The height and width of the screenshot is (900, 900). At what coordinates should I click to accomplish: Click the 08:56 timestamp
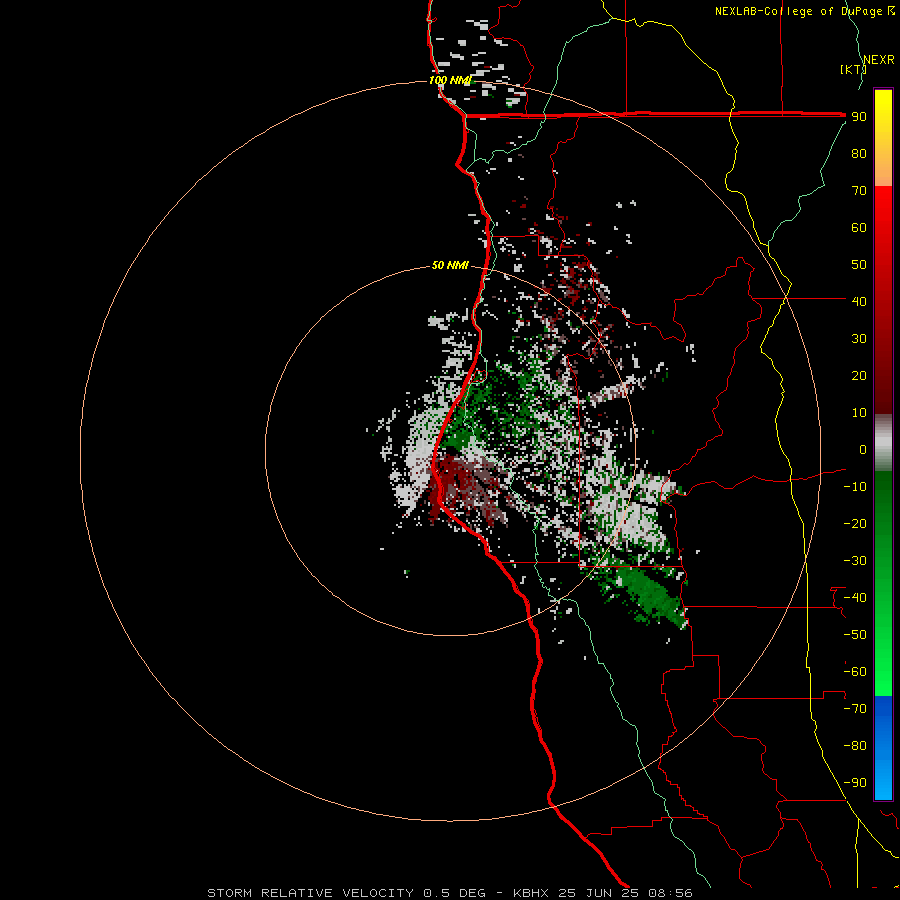click(670, 893)
